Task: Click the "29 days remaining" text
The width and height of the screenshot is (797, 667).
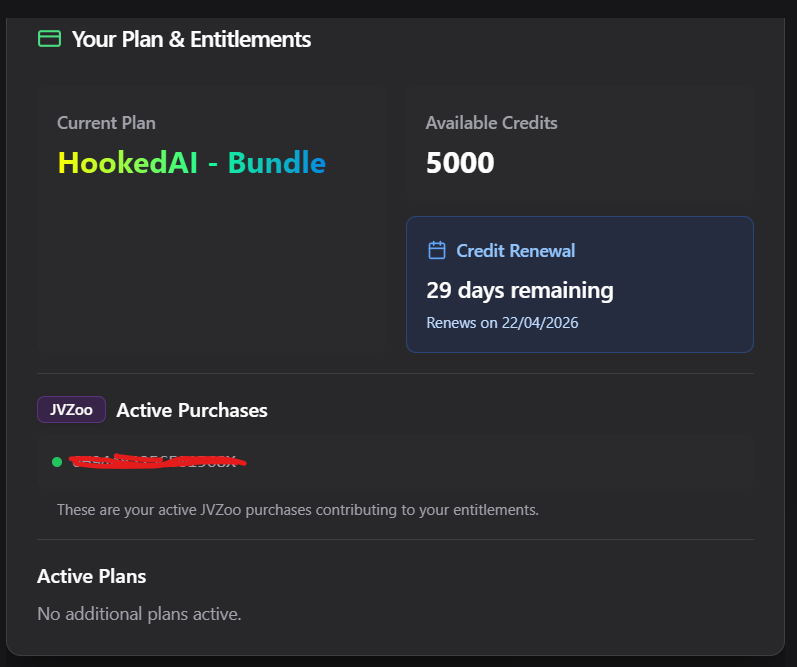Action: tap(520, 291)
